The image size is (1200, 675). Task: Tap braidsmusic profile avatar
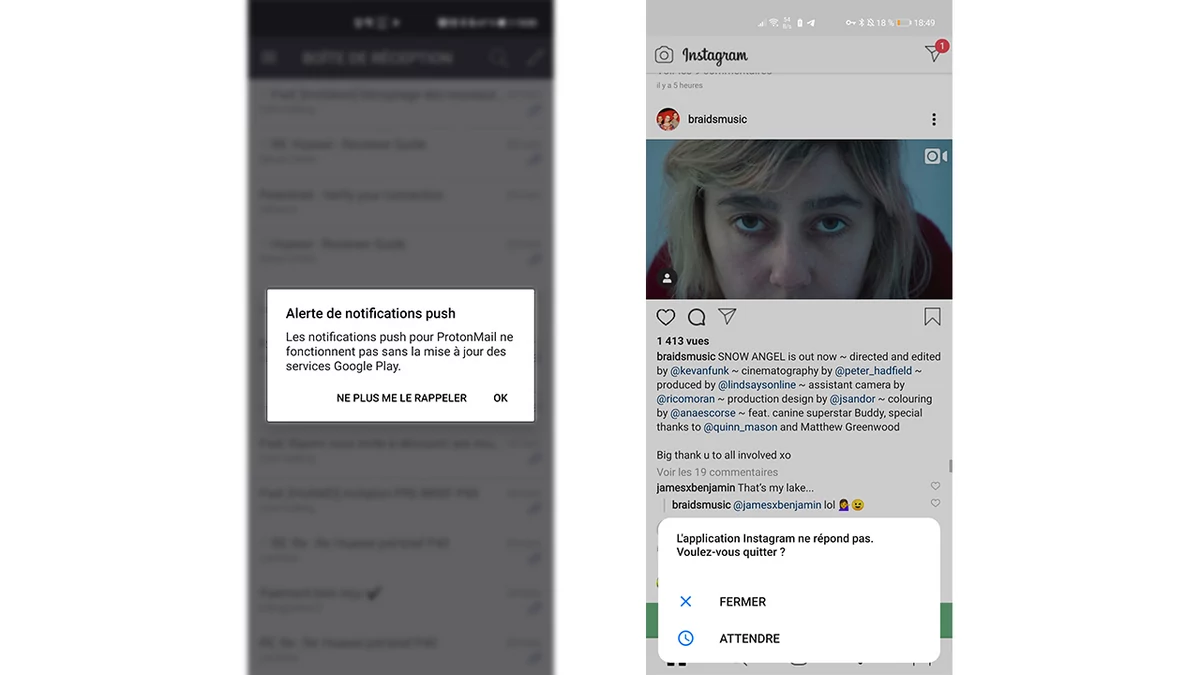click(x=668, y=120)
